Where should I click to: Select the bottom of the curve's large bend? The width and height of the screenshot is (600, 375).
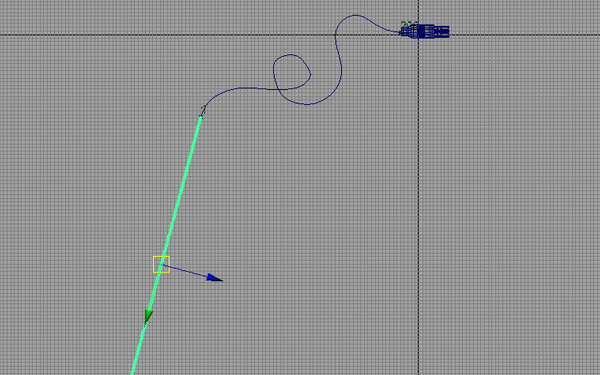tap(306, 103)
